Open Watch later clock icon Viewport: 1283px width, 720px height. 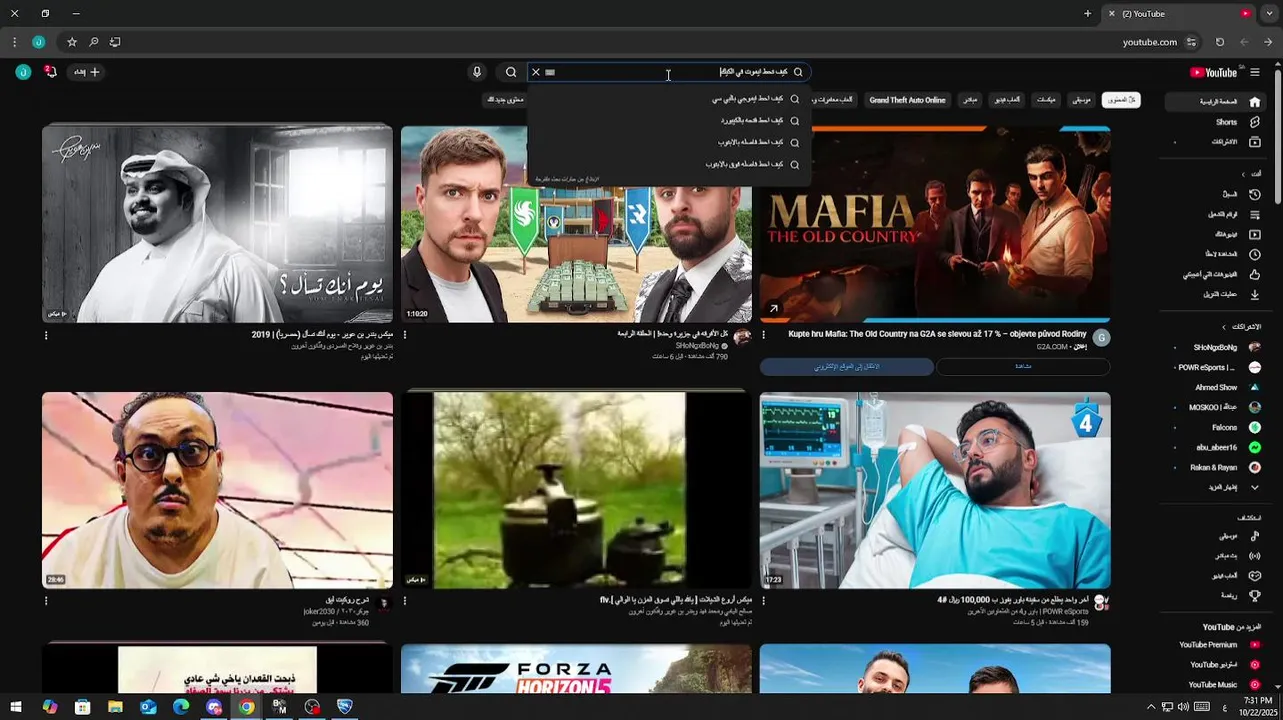(1255, 254)
